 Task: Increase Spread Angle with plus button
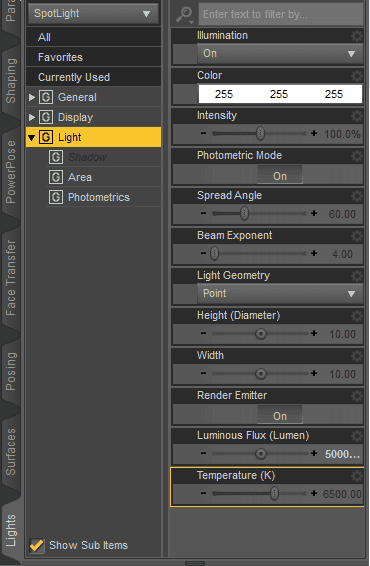point(314,213)
